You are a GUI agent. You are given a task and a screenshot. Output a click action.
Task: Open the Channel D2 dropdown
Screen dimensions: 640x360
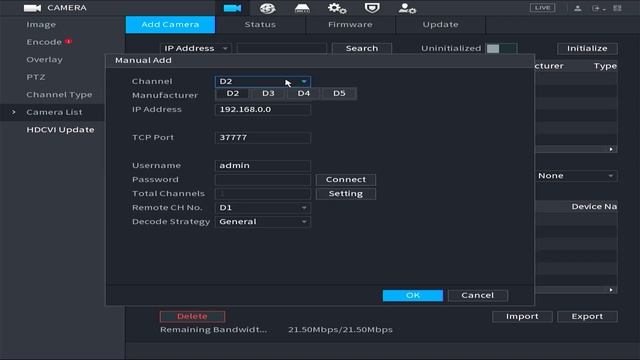(262, 81)
